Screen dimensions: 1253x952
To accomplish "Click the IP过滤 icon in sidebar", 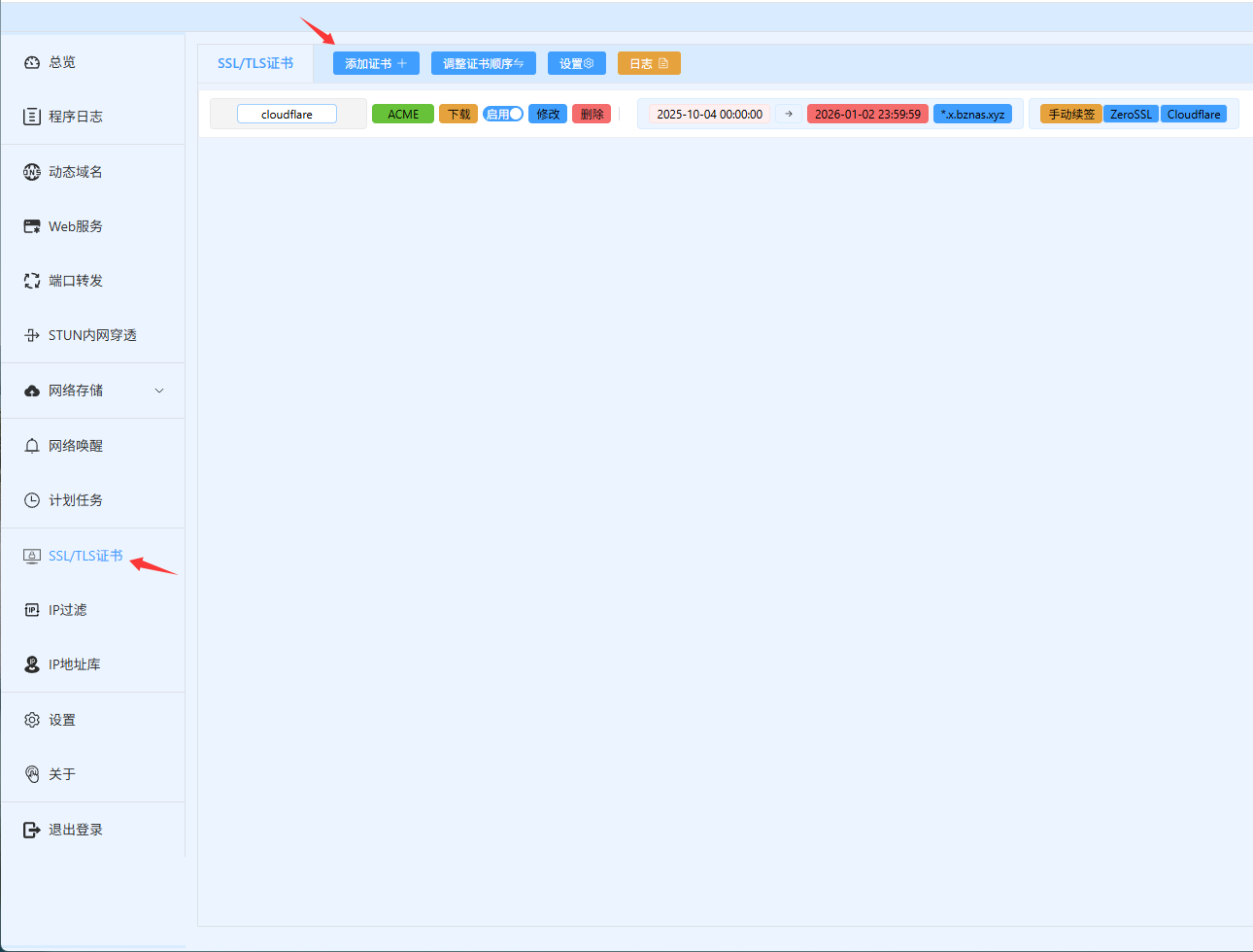I will point(32,610).
